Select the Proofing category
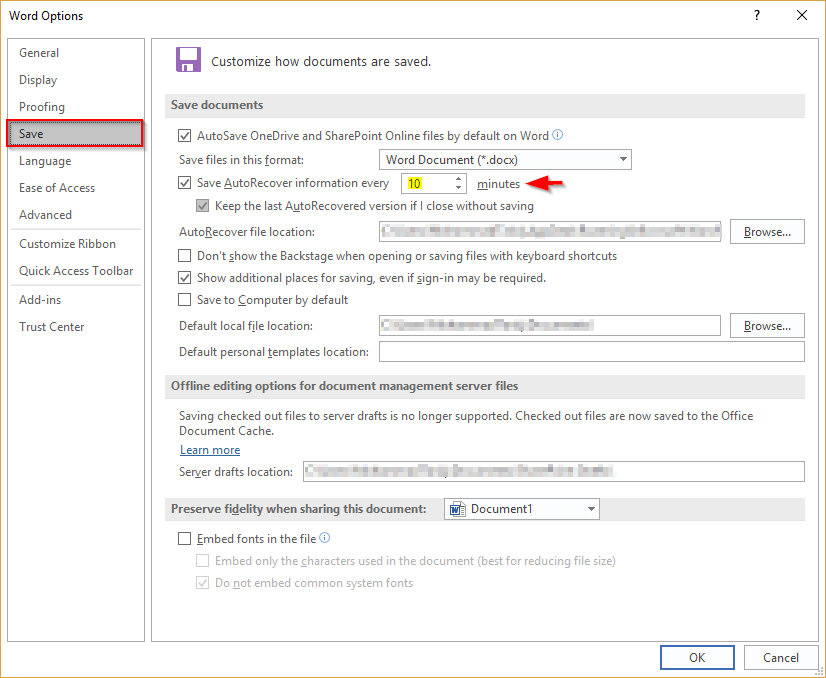This screenshot has width=826, height=678. click(76, 107)
